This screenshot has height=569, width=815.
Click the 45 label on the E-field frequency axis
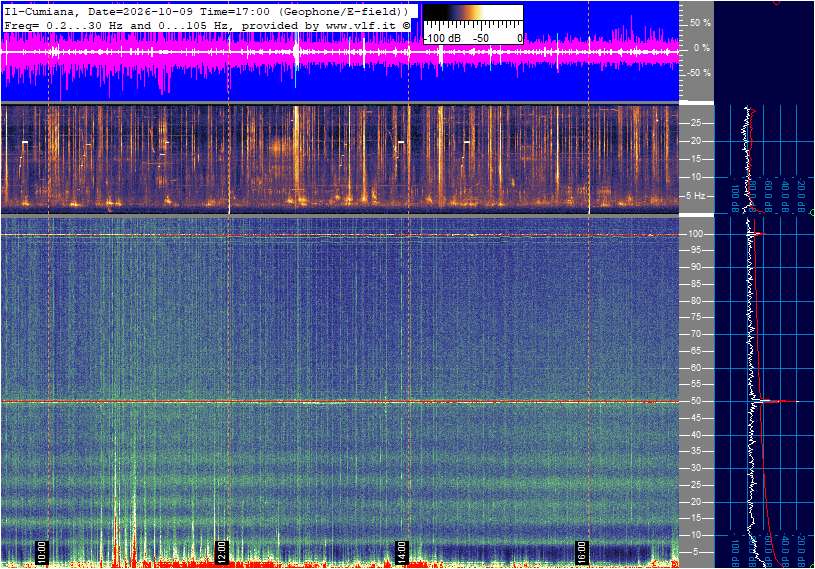696,418
